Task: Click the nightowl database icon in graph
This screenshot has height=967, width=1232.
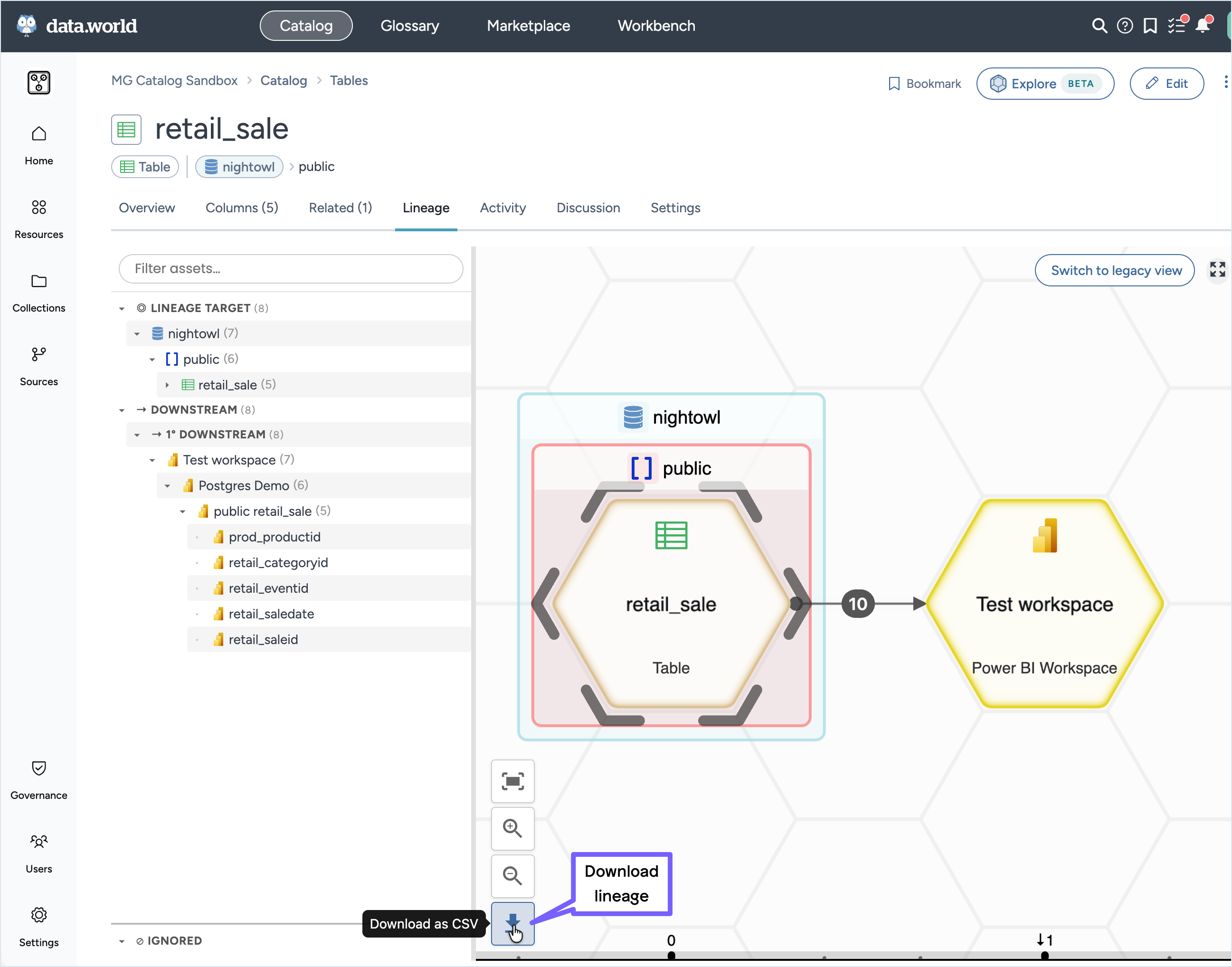Action: pos(633,417)
